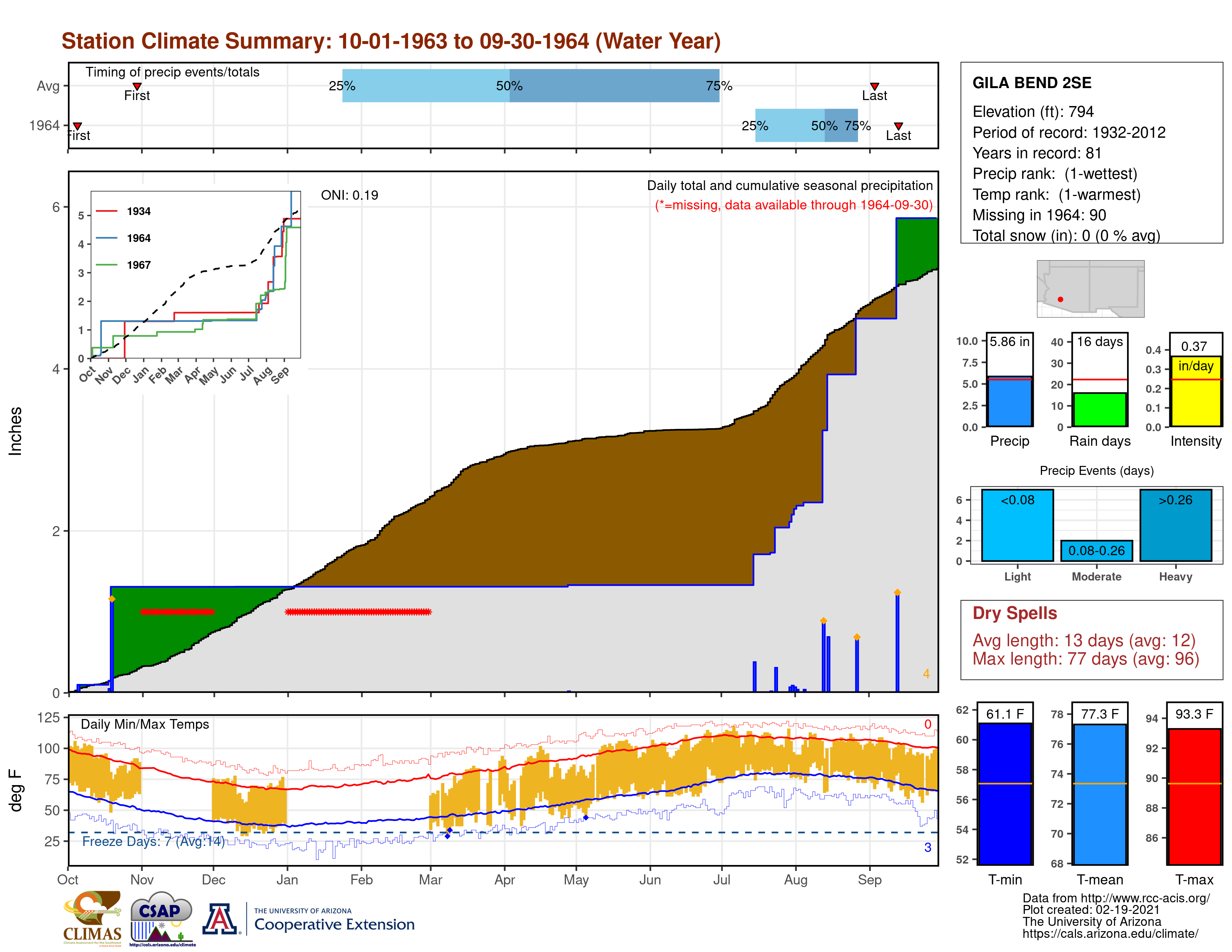This screenshot has height=952, width=1232.
Task: Click the 1964 'First' red triangle marker
Action: [x=77, y=126]
